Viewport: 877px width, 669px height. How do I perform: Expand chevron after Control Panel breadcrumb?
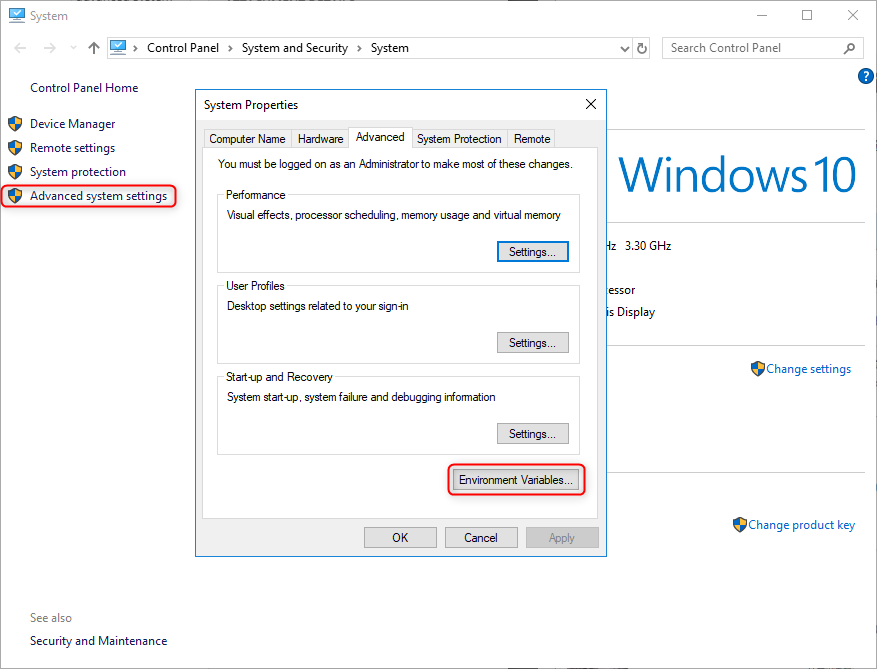click(229, 48)
